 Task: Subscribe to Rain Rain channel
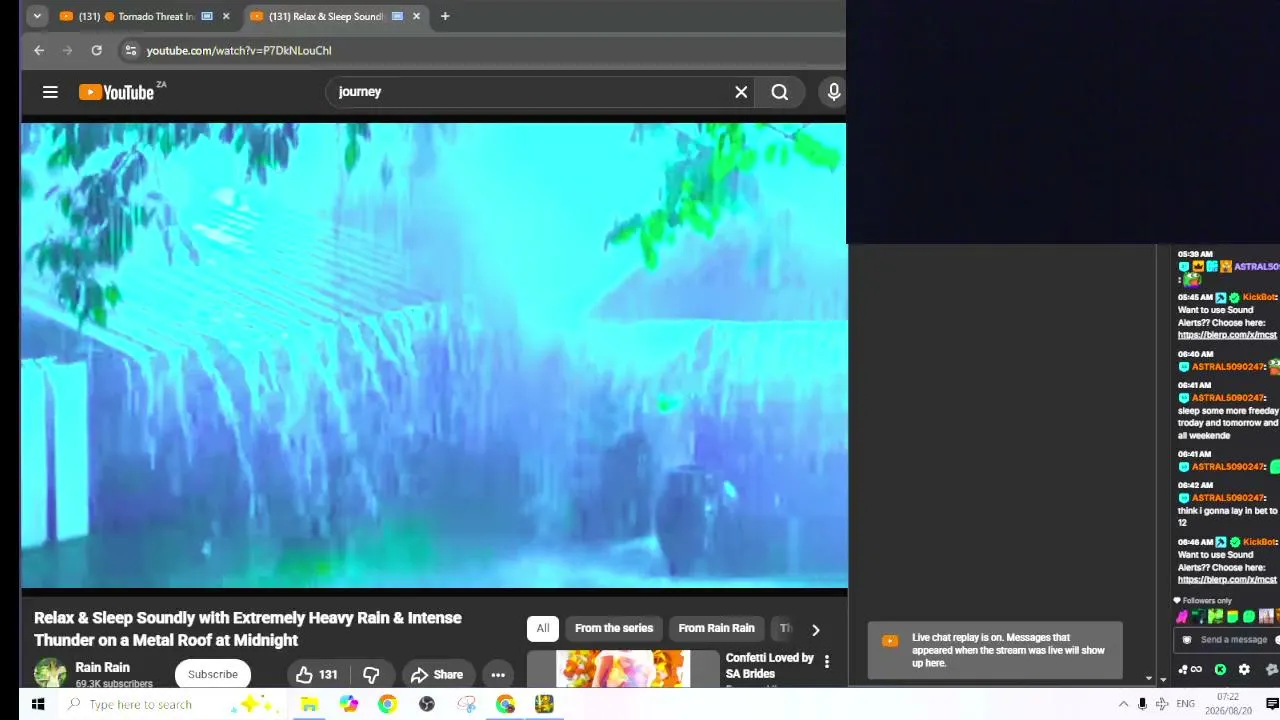tap(213, 674)
